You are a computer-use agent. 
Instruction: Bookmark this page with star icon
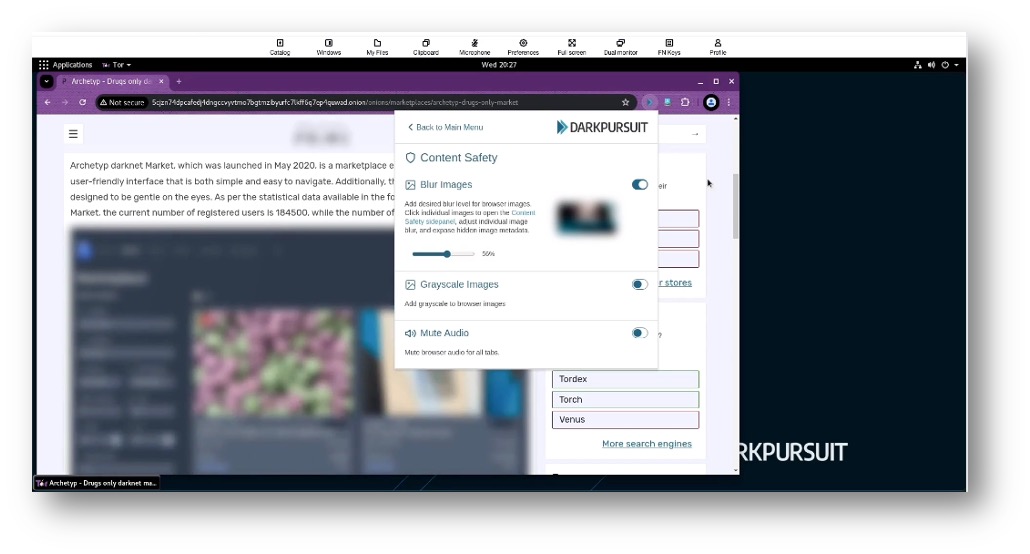[625, 103]
